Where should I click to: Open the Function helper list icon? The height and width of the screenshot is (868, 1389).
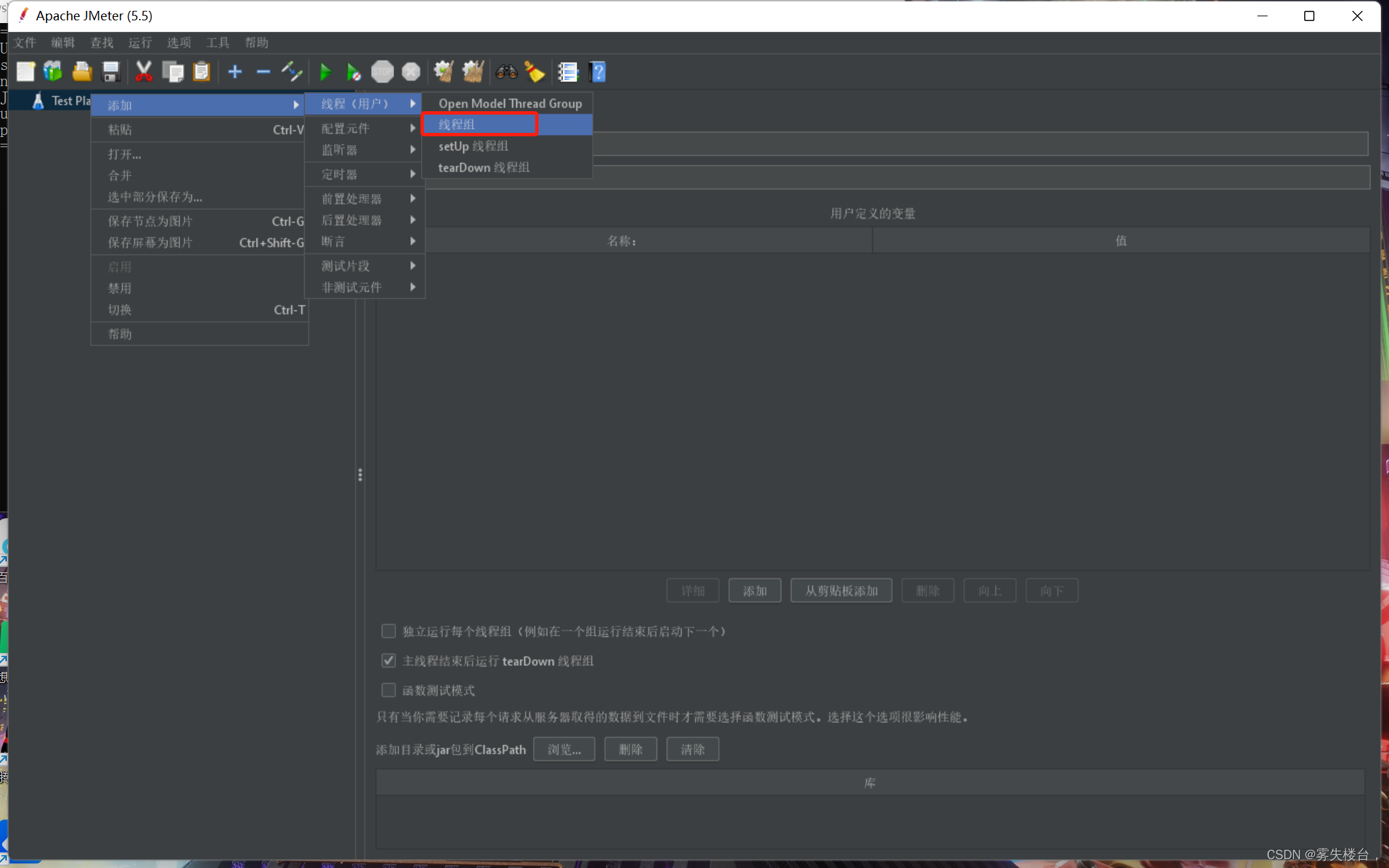(568, 71)
